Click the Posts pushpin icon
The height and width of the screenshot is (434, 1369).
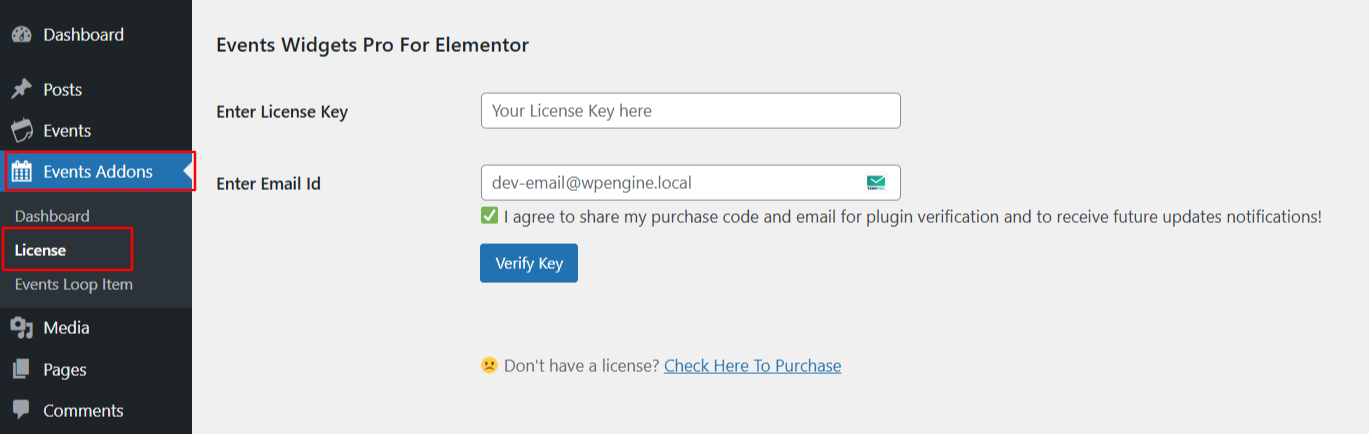tap(21, 90)
